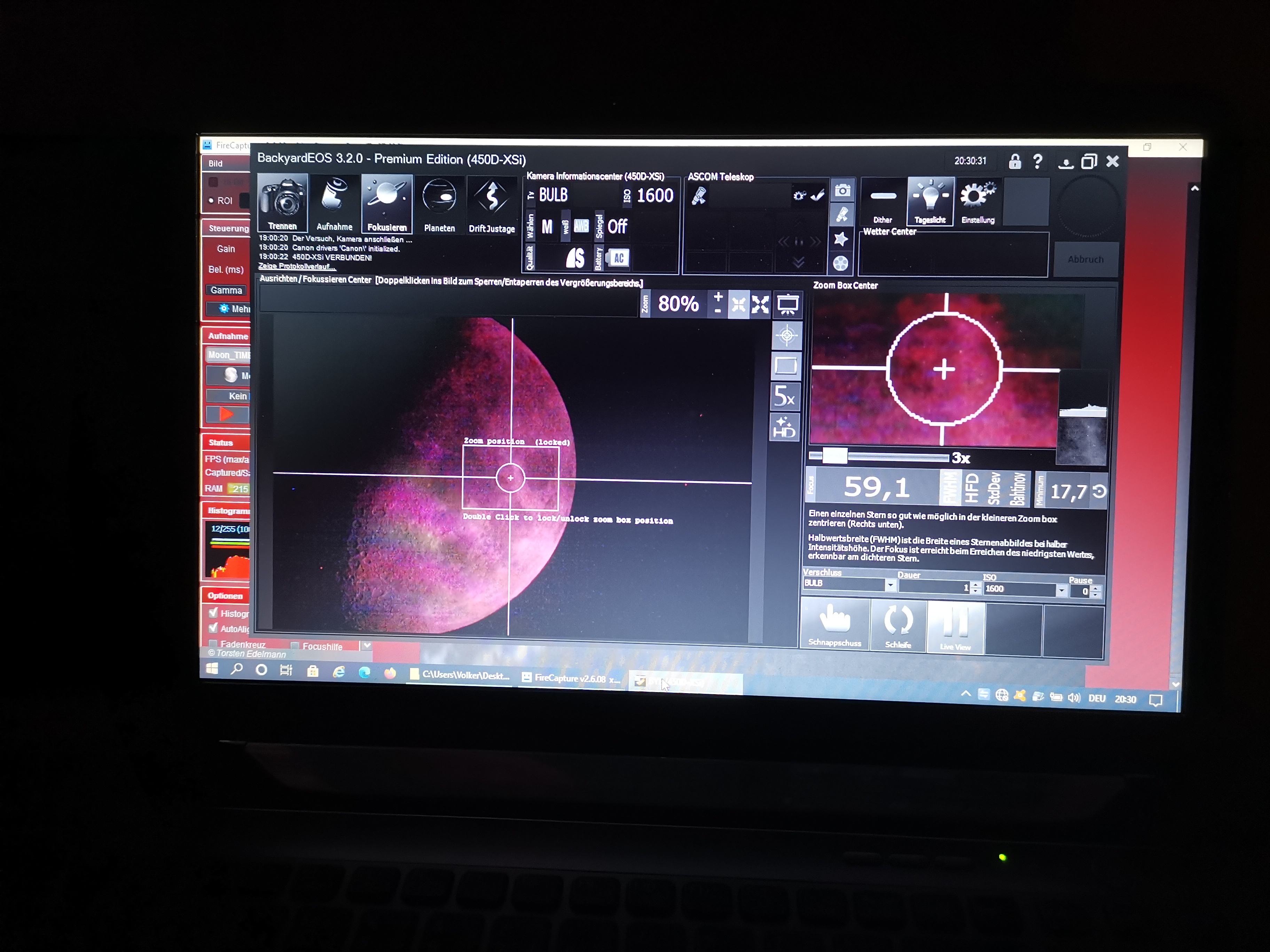Toggle Focushilfe checkbox in FireCapture
1270x952 pixels.
click(295, 645)
